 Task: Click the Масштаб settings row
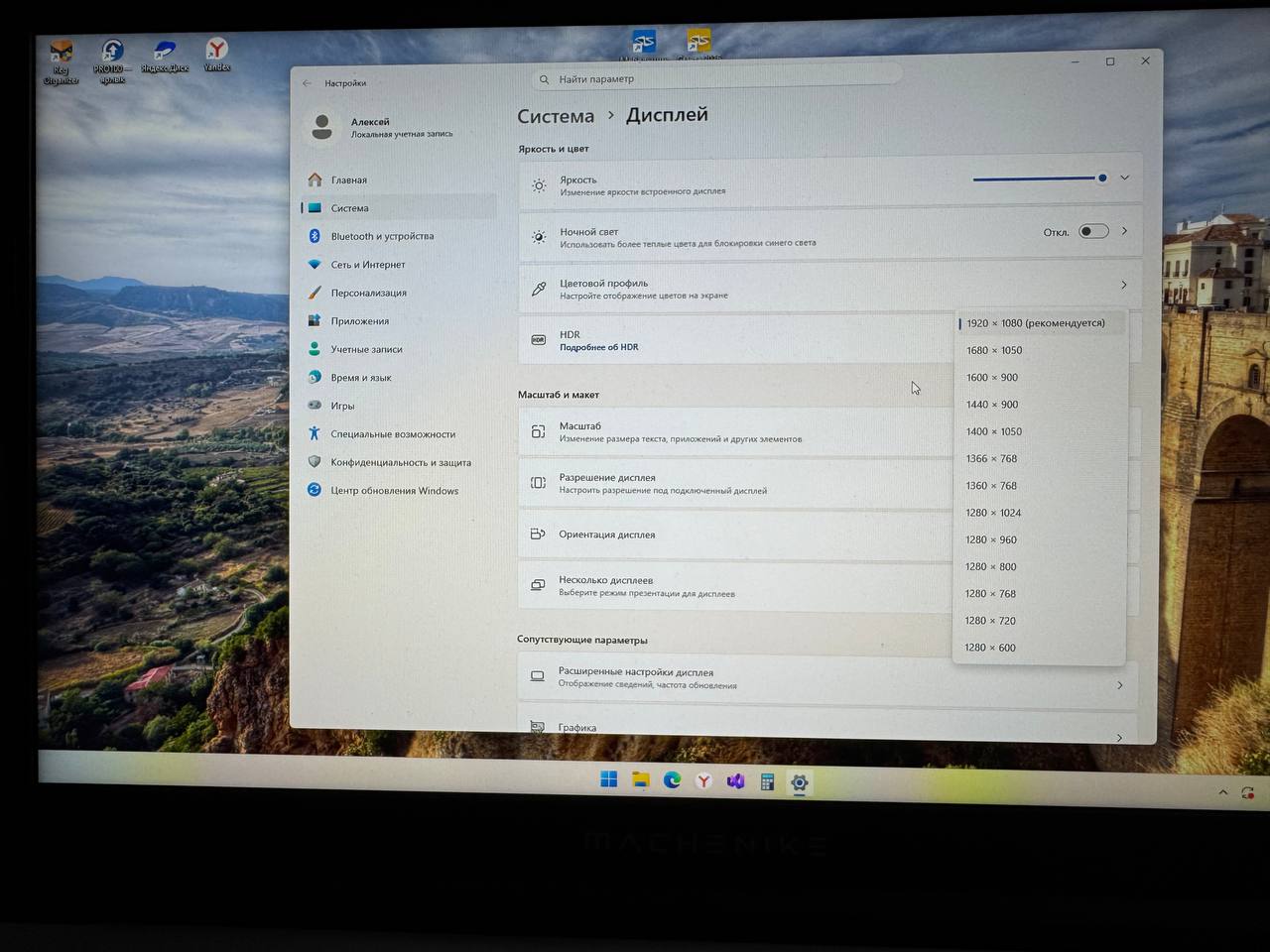[x=734, y=432]
